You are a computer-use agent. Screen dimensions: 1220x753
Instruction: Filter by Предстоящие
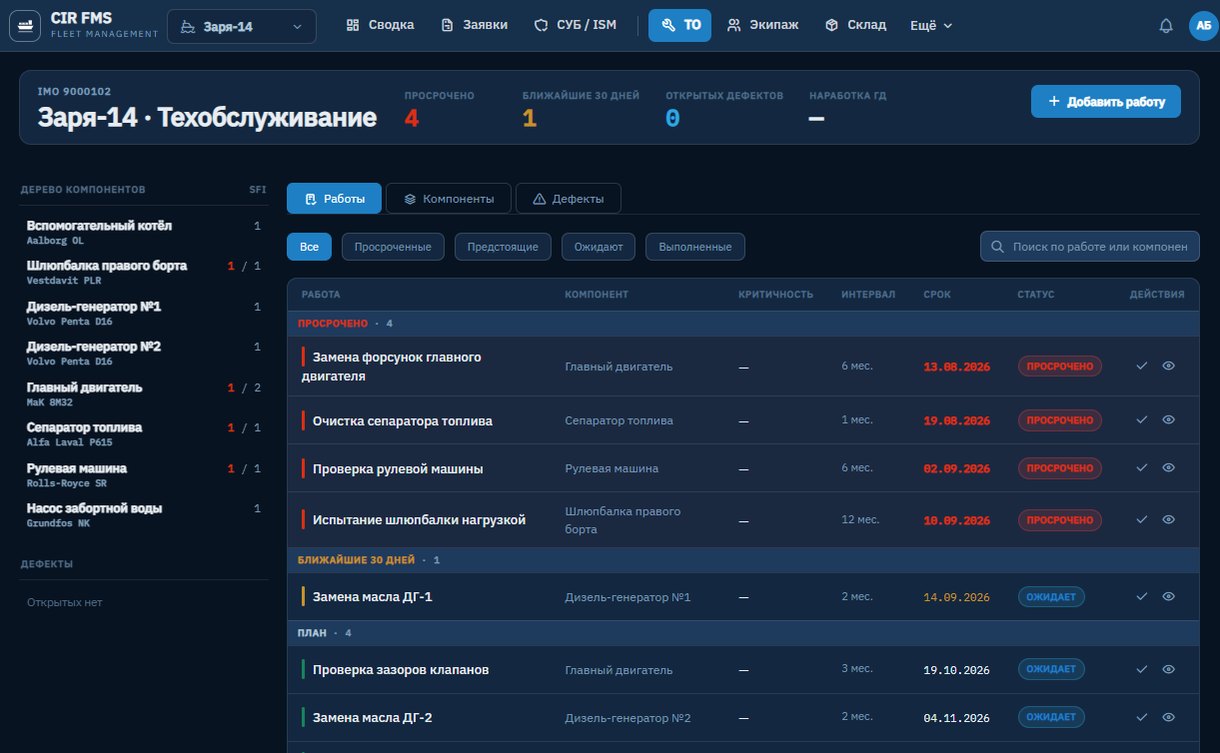tap(503, 247)
